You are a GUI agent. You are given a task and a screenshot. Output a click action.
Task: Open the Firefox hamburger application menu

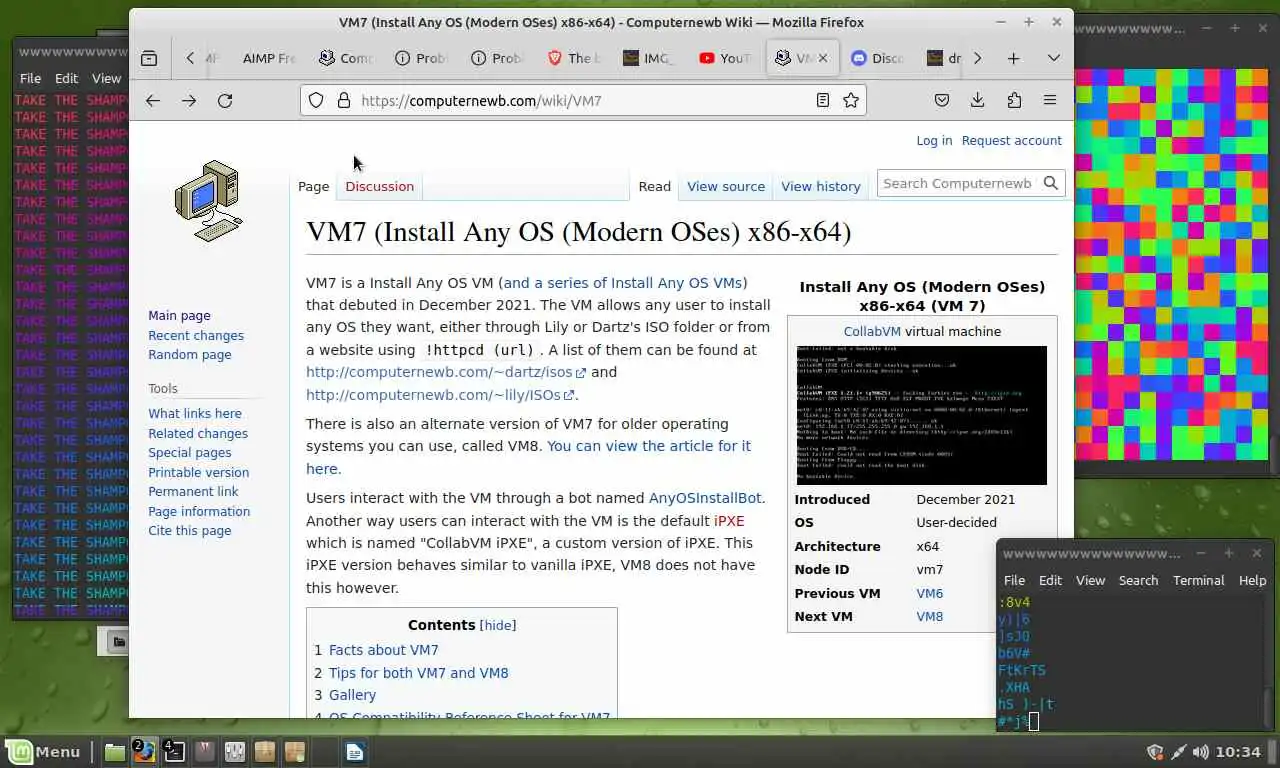1050,100
